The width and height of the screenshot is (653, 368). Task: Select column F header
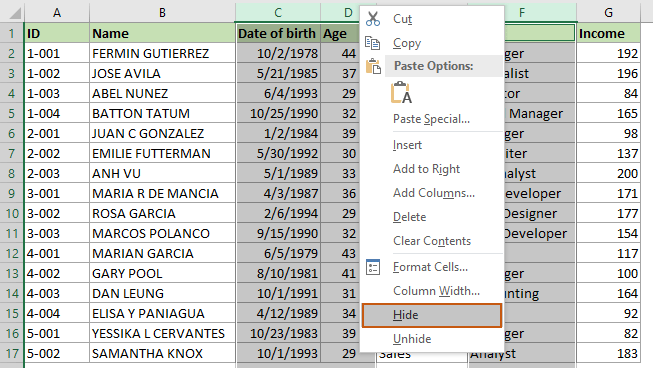540,13
